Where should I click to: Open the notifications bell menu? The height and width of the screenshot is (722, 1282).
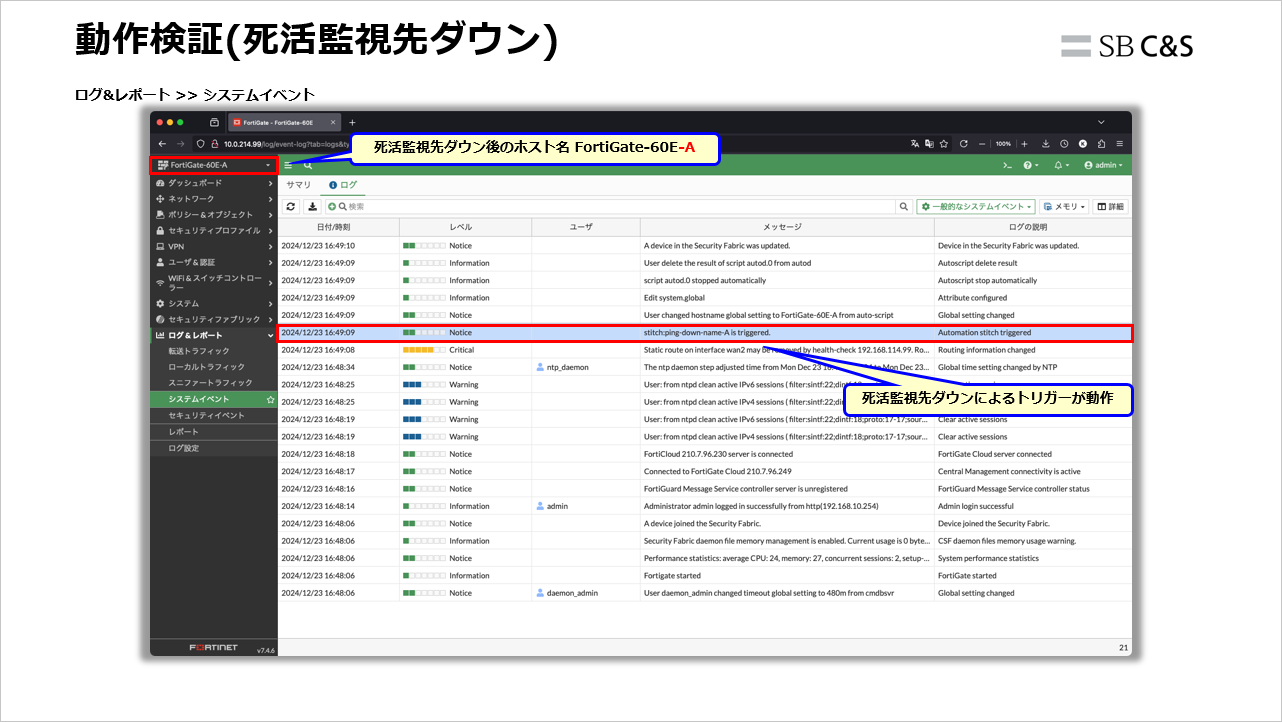(x=1062, y=165)
